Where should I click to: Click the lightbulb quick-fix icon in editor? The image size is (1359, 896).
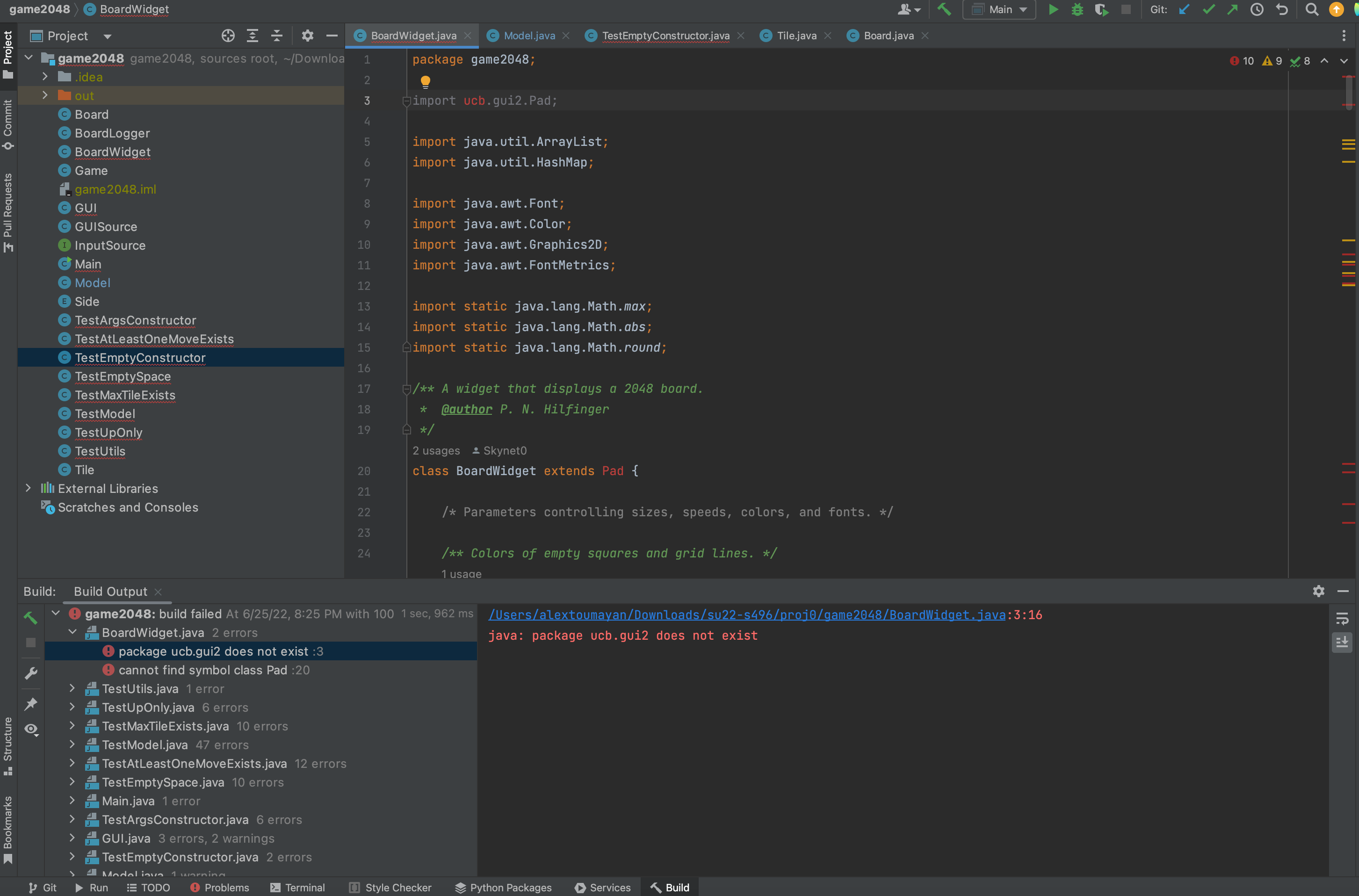(425, 82)
